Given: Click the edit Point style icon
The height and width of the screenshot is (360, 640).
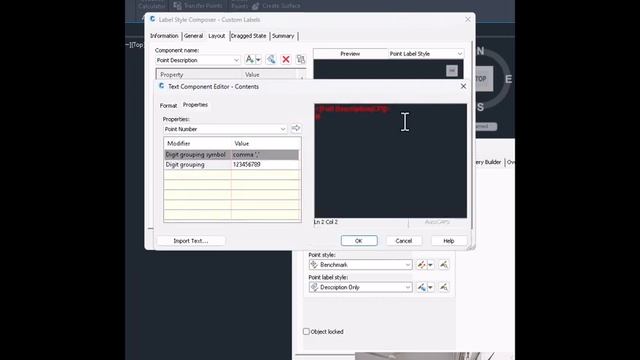Looking at the screenshot, I should [x=421, y=265].
